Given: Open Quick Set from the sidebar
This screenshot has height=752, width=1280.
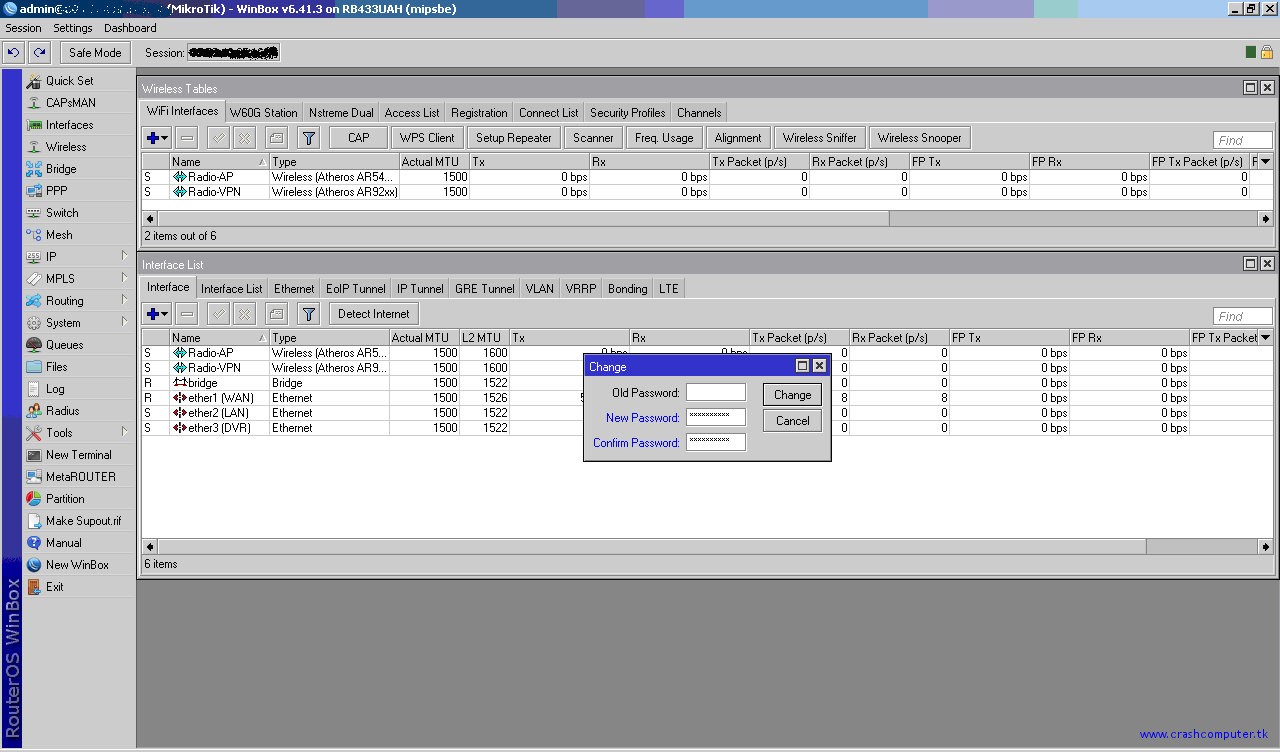Looking at the screenshot, I should [69, 81].
